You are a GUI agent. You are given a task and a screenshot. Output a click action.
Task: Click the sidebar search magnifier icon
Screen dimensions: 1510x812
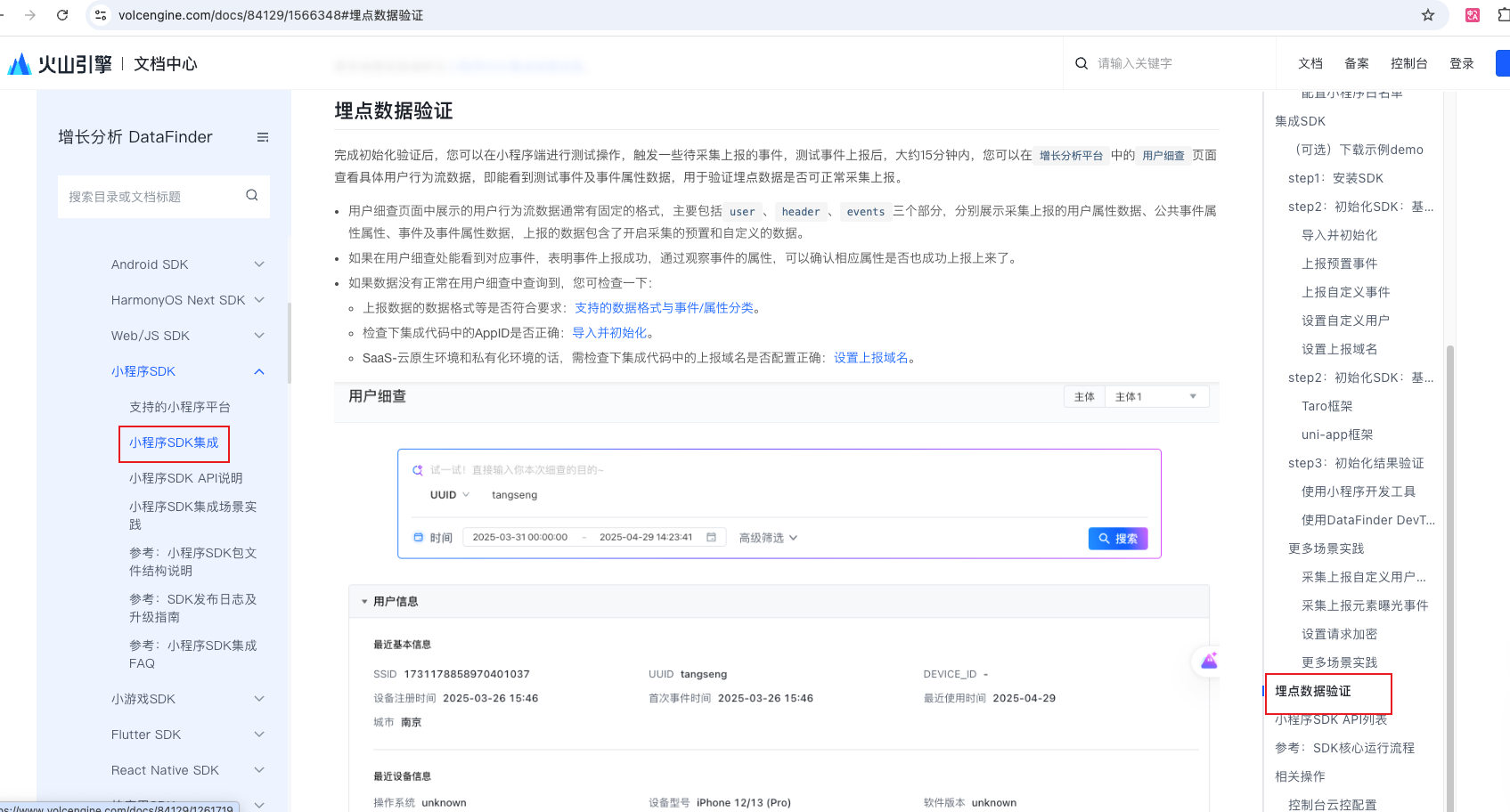pos(252,196)
